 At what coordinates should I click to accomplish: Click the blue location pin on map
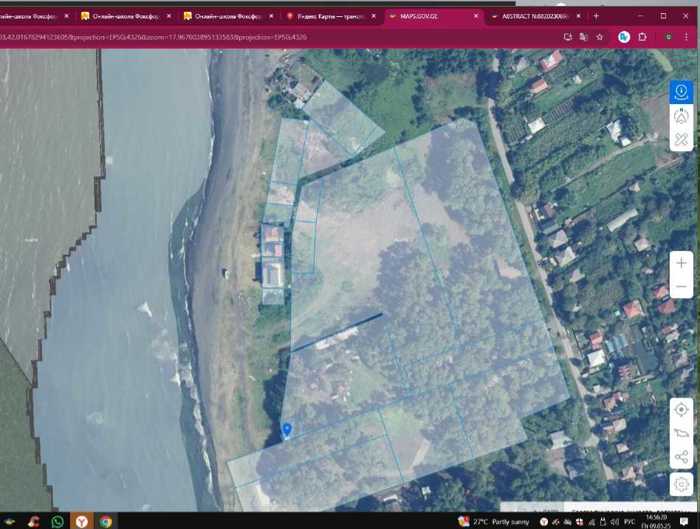tap(287, 429)
